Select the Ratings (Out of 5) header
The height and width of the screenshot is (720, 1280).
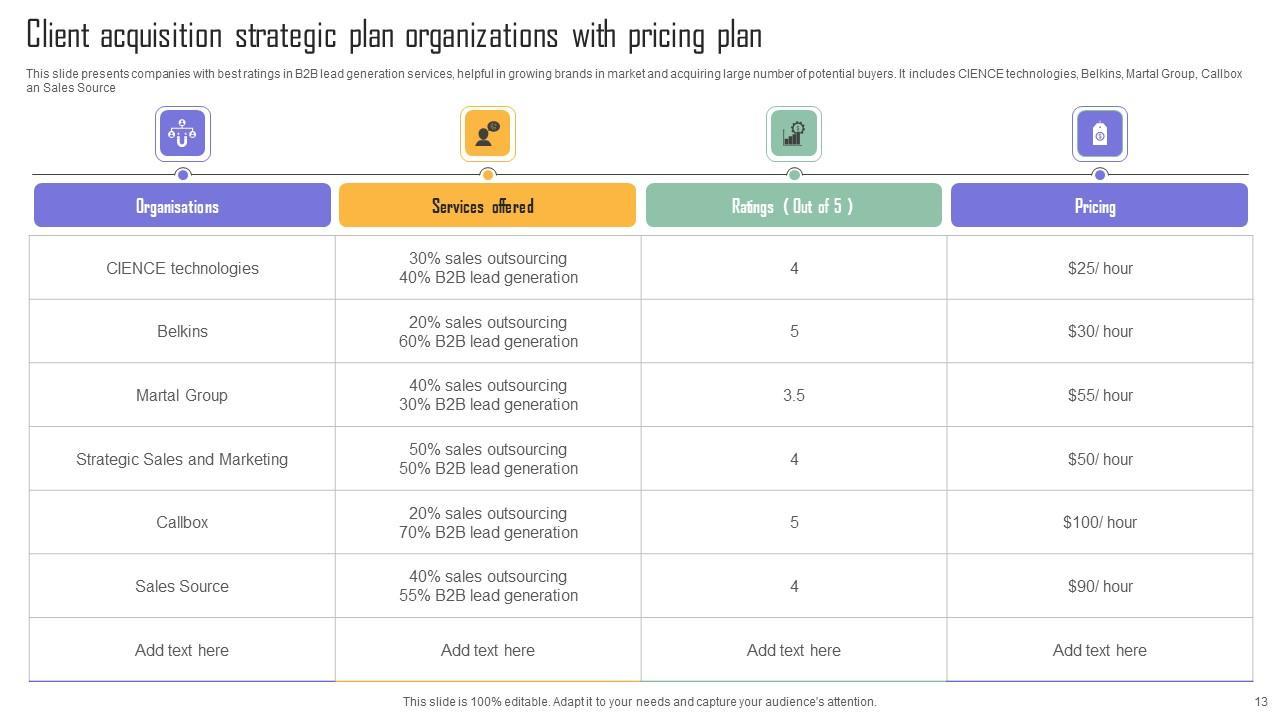[793, 206]
